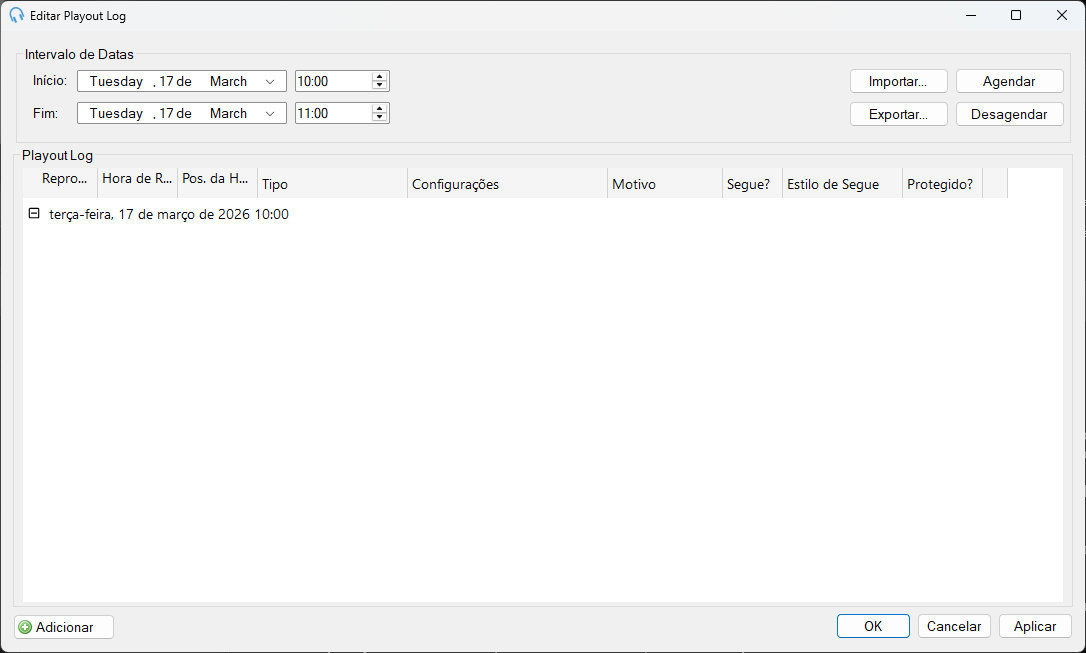This screenshot has height=653, width=1086.
Task: Decrease Fim time with down spinner arrow
Action: 379,118
